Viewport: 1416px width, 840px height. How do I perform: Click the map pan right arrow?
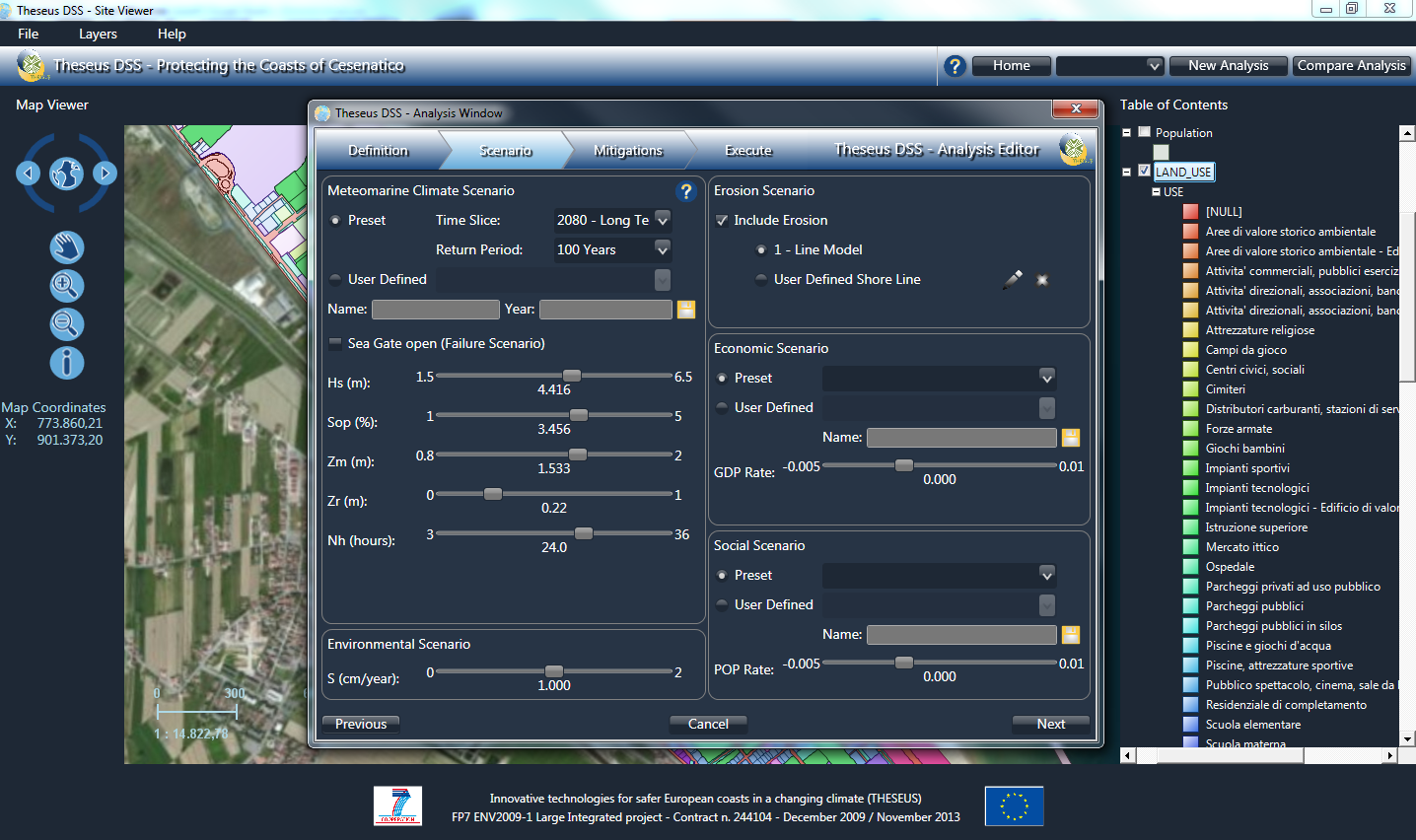(x=105, y=174)
